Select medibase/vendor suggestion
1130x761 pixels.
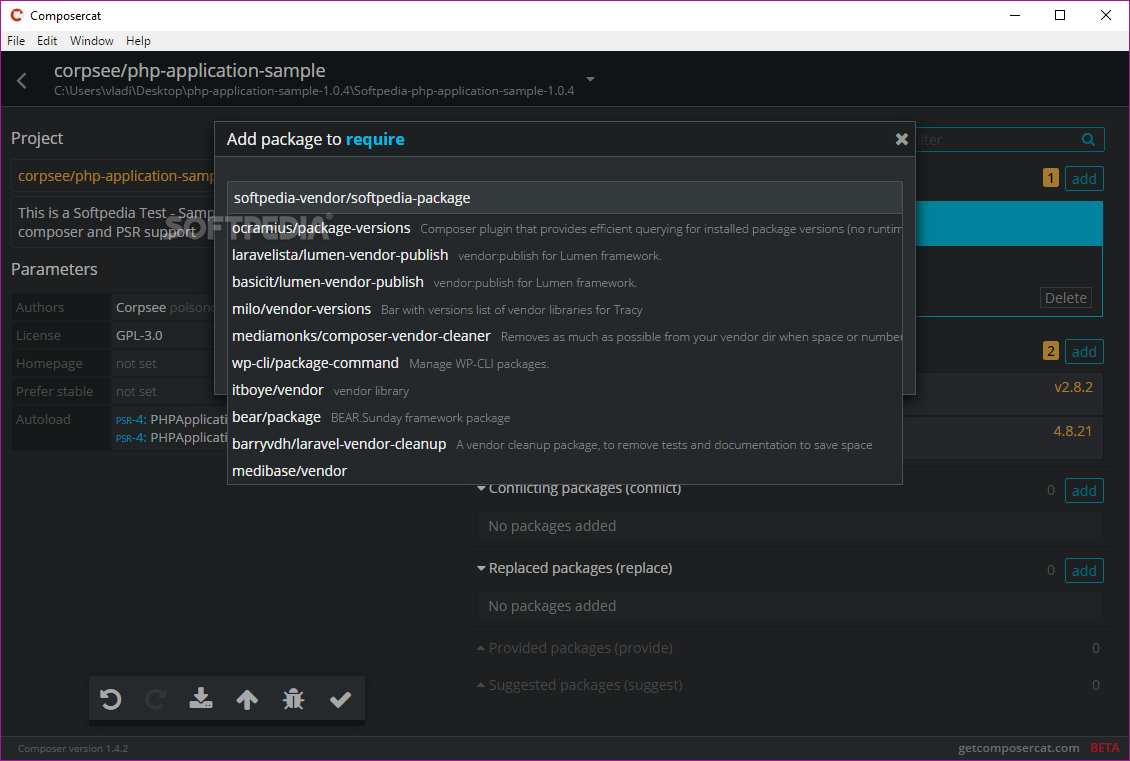(565, 471)
